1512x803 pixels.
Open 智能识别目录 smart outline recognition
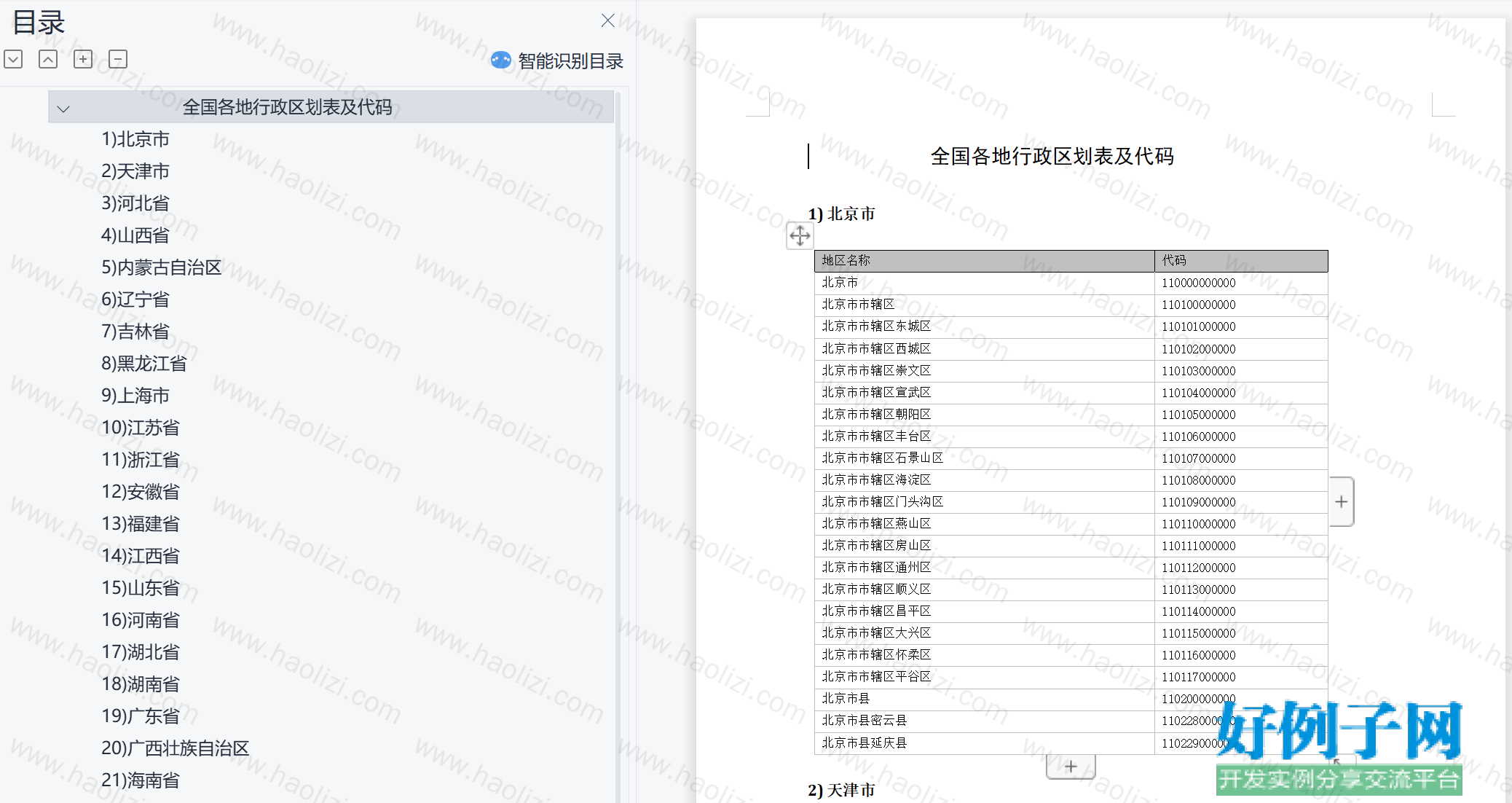tap(570, 61)
